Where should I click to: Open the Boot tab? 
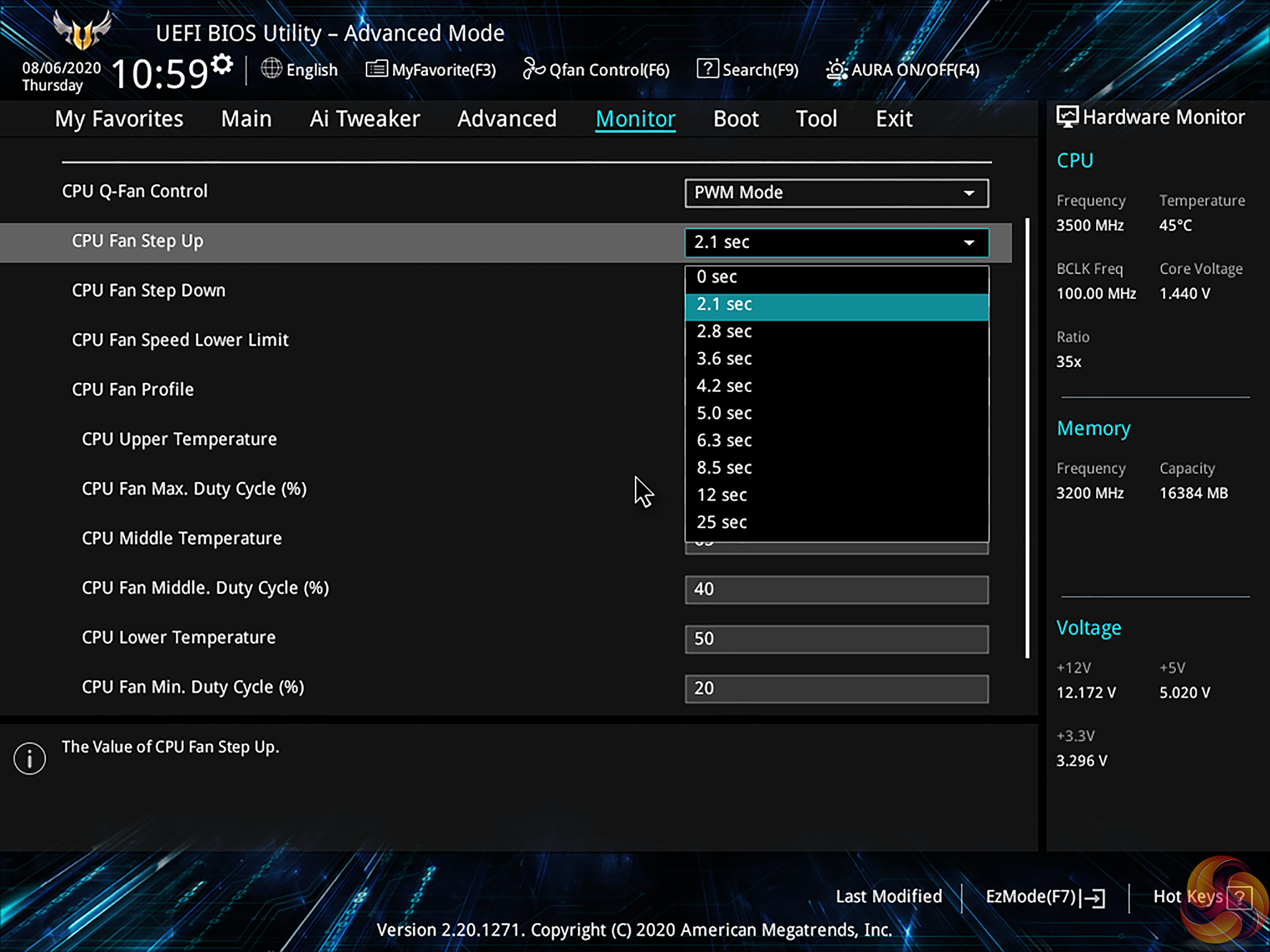pyautogui.click(x=736, y=119)
